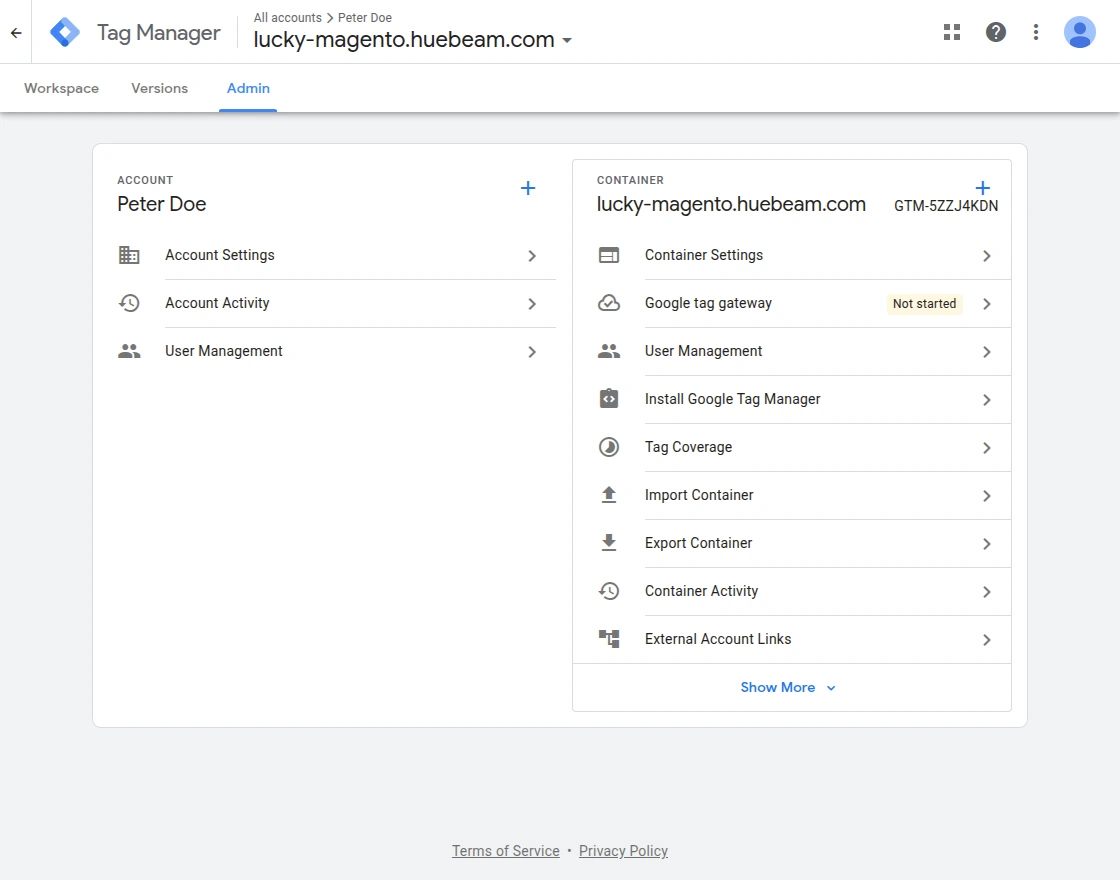Click chevron next to Install Google Tag Manager

pyautogui.click(x=986, y=400)
